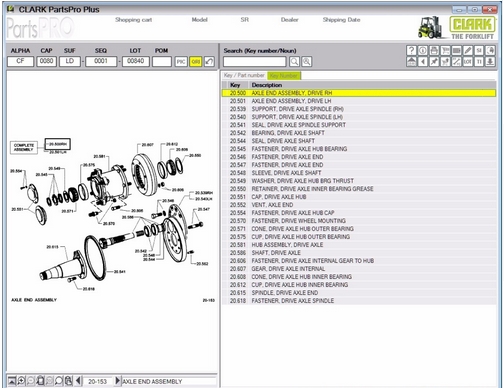Viewport: 504px width, 388px height.
Task: Click in the SEQ field
Action: pyautogui.click(x=101, y=61)
